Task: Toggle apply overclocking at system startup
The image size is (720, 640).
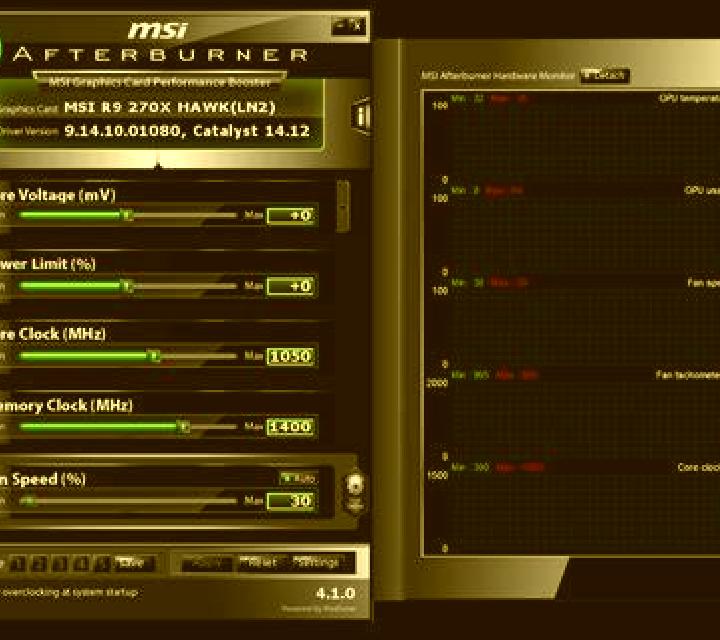Action: 69,592
